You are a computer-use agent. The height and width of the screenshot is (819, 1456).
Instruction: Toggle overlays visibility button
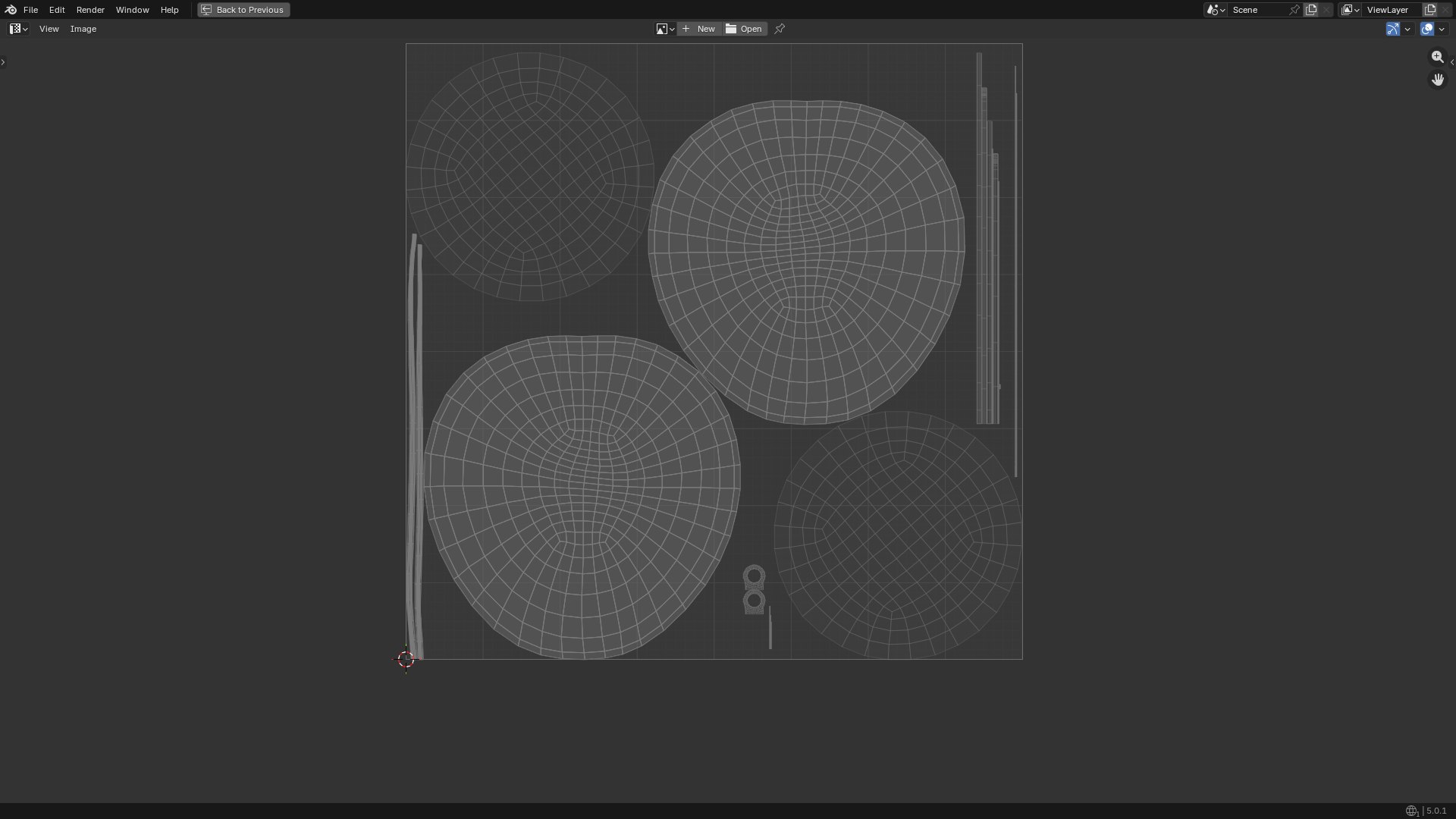tap(1427, 29)
